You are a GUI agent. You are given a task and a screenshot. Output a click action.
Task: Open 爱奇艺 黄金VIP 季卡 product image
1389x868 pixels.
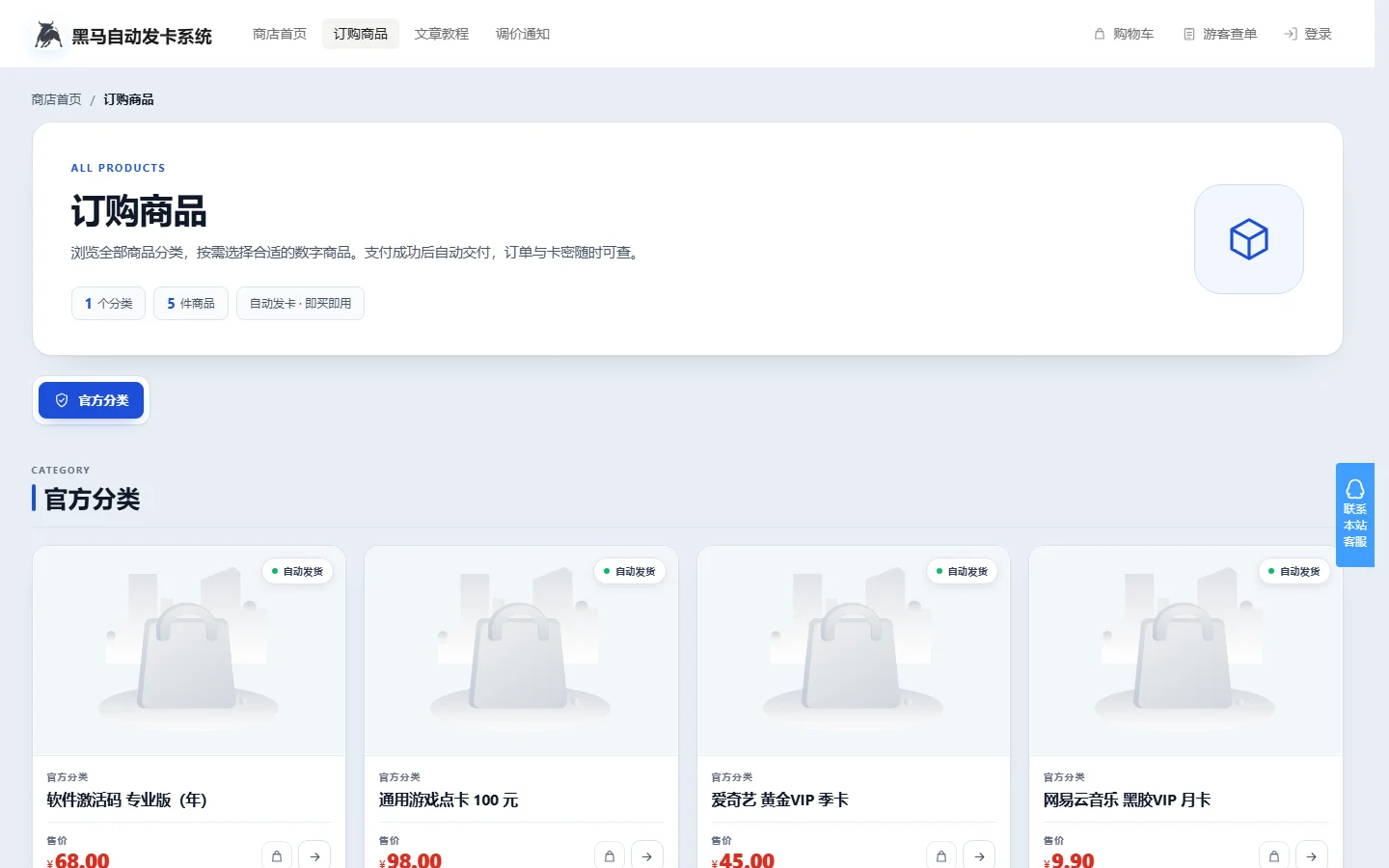click(x=854, y=651)
